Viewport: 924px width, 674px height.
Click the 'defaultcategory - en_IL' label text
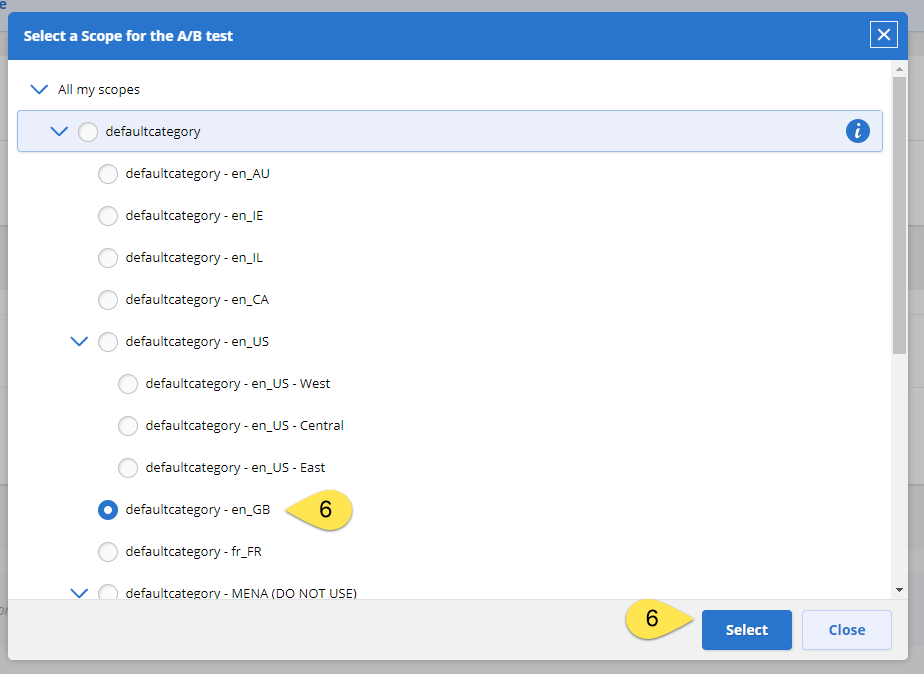194,257
